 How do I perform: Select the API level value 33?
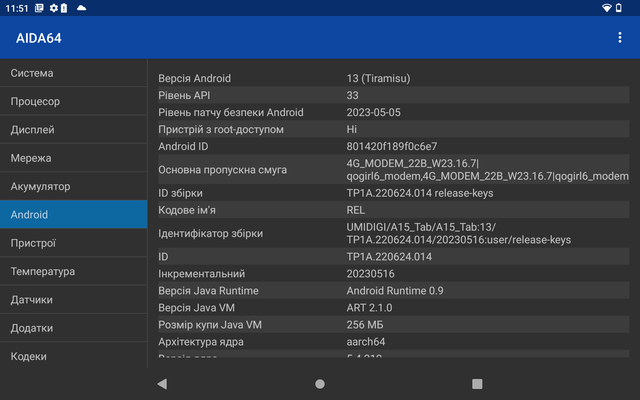click(x=352, y=96)
